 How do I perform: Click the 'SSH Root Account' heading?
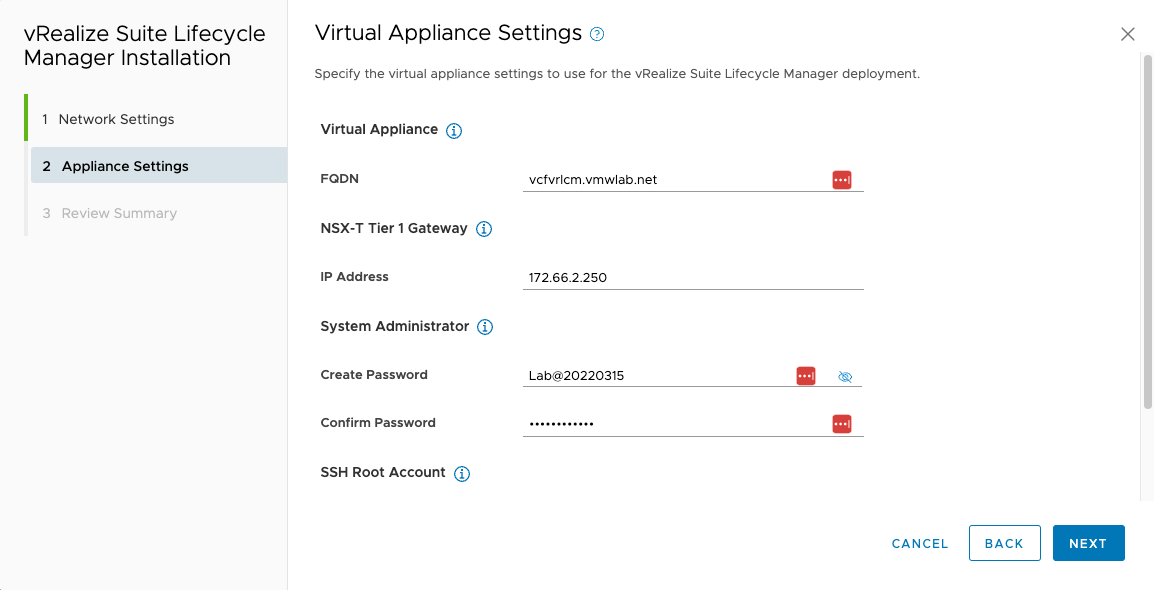pos(383,472)
